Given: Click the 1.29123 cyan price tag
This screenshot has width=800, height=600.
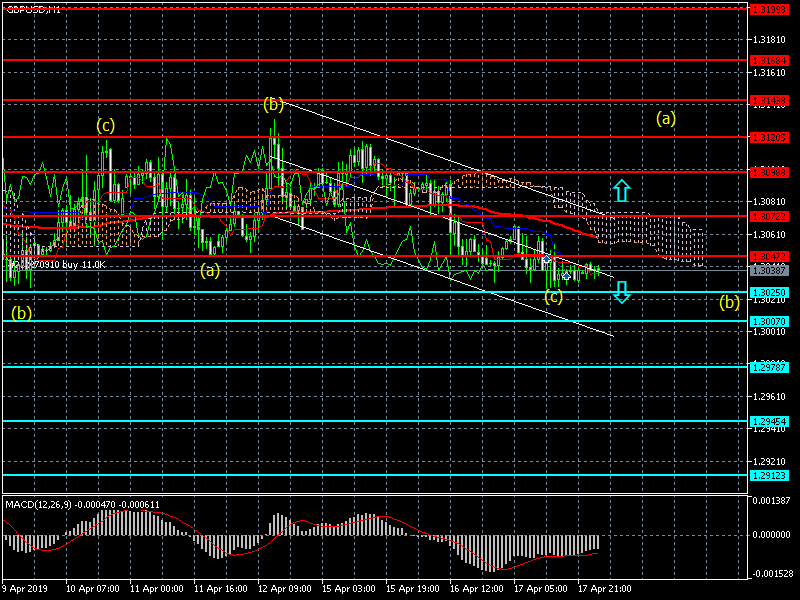Looking at the screenshot, I should pos(769,476).
